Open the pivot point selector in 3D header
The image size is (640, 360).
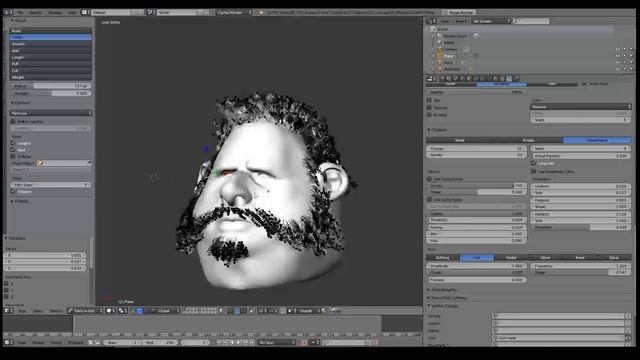tap(122, 311)
